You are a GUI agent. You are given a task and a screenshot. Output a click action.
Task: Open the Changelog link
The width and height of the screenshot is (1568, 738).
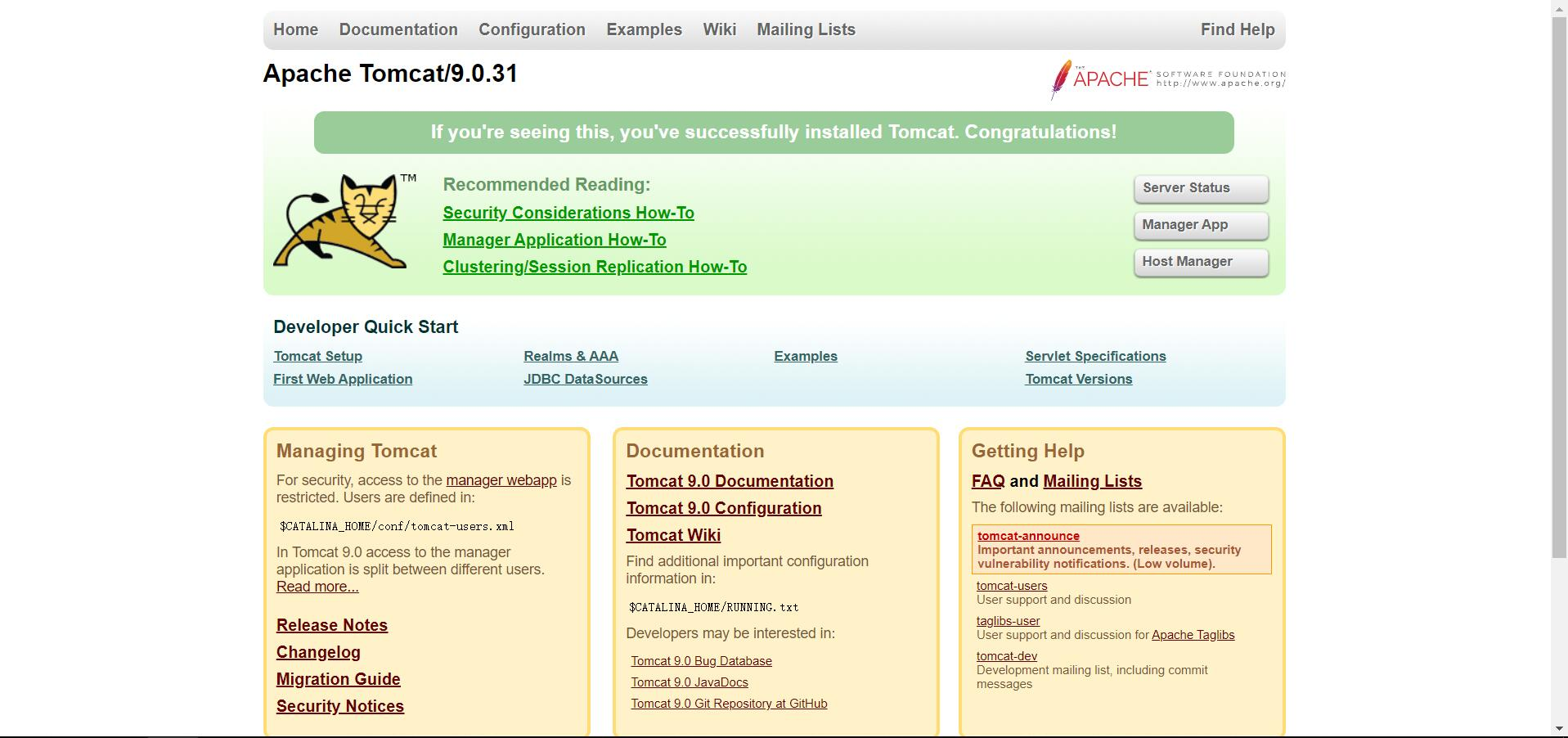(318, 652)
